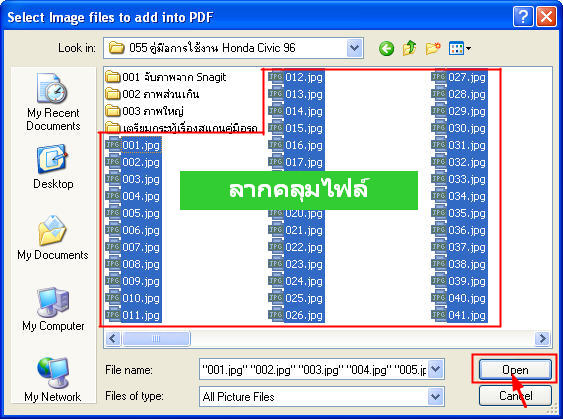Open My Recent Documents place
563x419 pixels.
click(53, 102)
